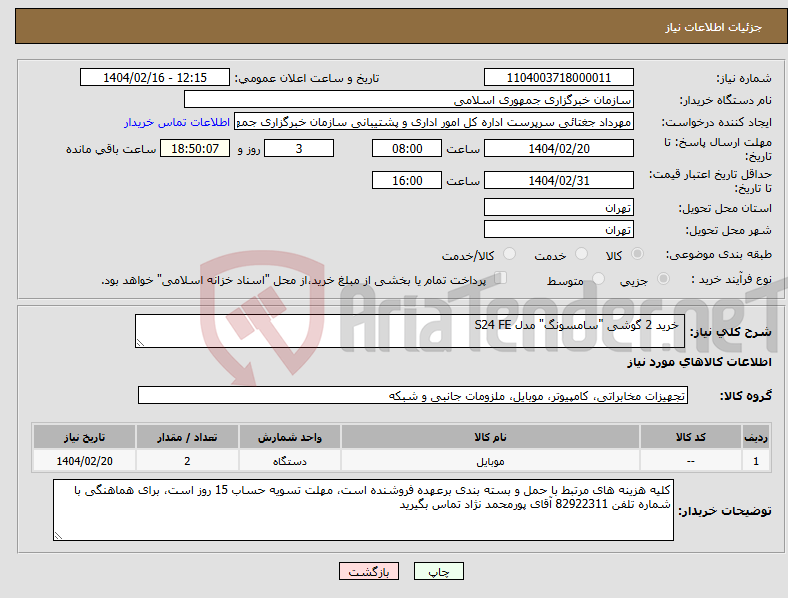Click the row number cell 1
This screenshot has width=788, height=598.
coord(756,460)
